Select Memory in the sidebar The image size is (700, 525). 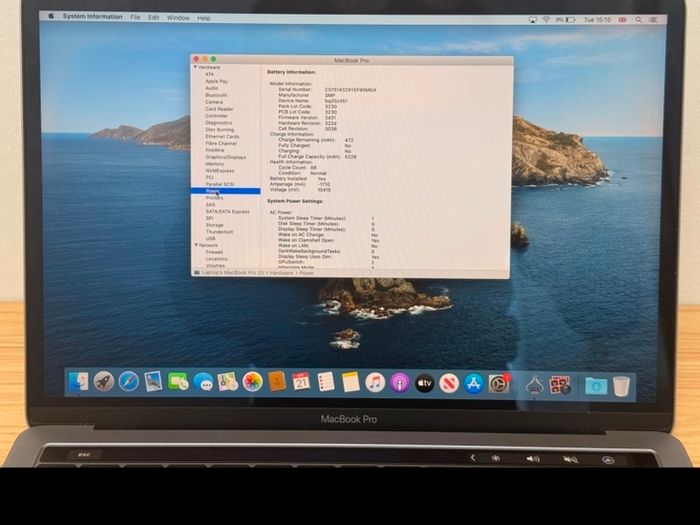point(214,164)
